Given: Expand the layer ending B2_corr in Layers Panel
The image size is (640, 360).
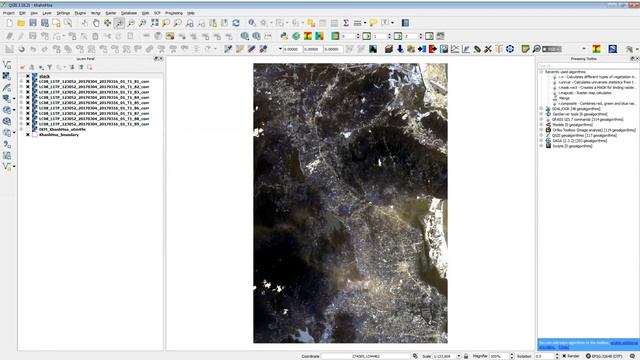Looking at the screenshot, I should [21, 87].
